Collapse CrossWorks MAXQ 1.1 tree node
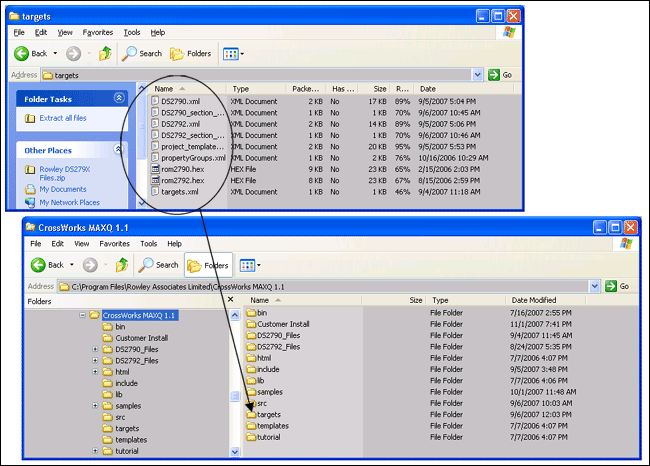 82,315
